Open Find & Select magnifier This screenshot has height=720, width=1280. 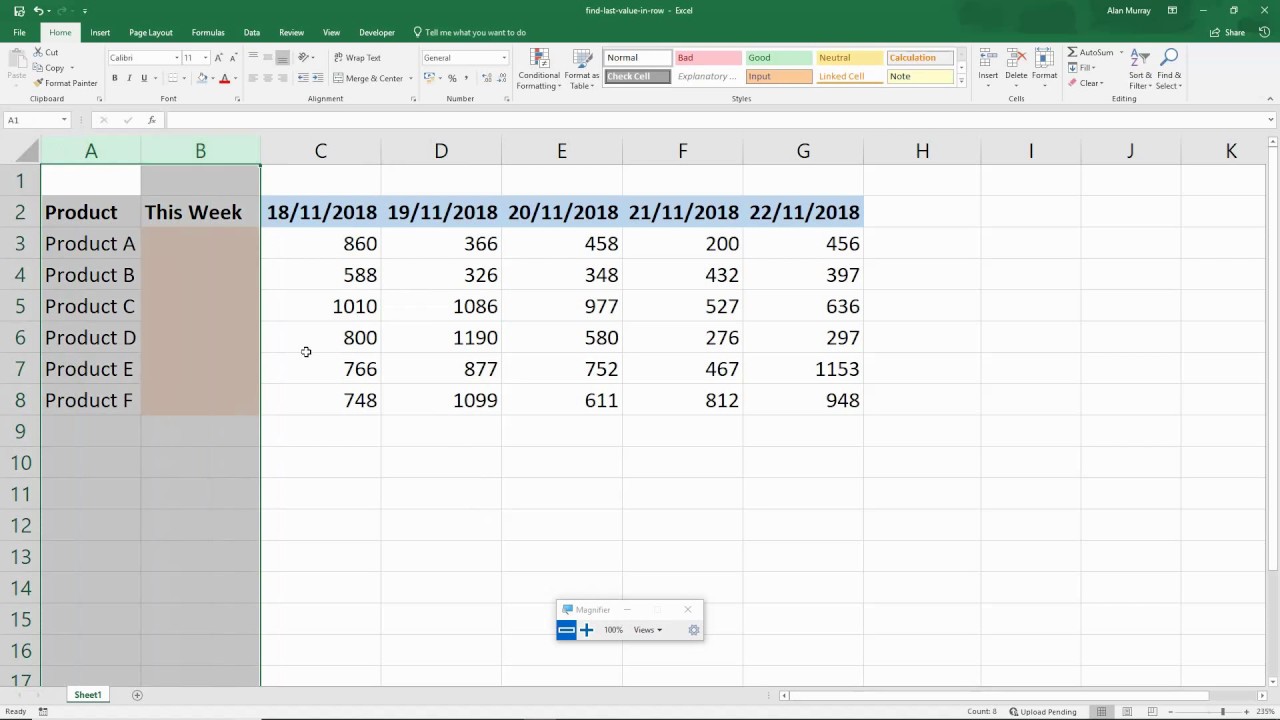(x=1169, y=68)
